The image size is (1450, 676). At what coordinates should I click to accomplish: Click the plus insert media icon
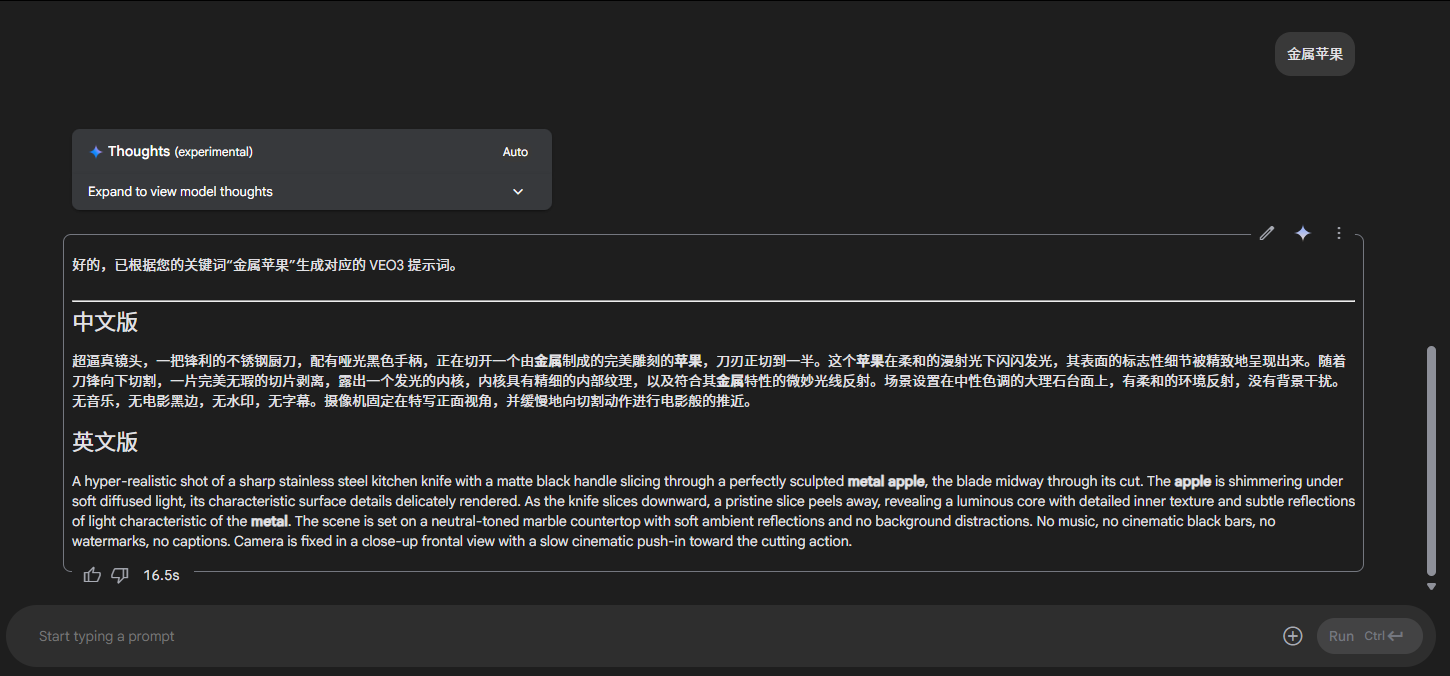pos(1293,636)
